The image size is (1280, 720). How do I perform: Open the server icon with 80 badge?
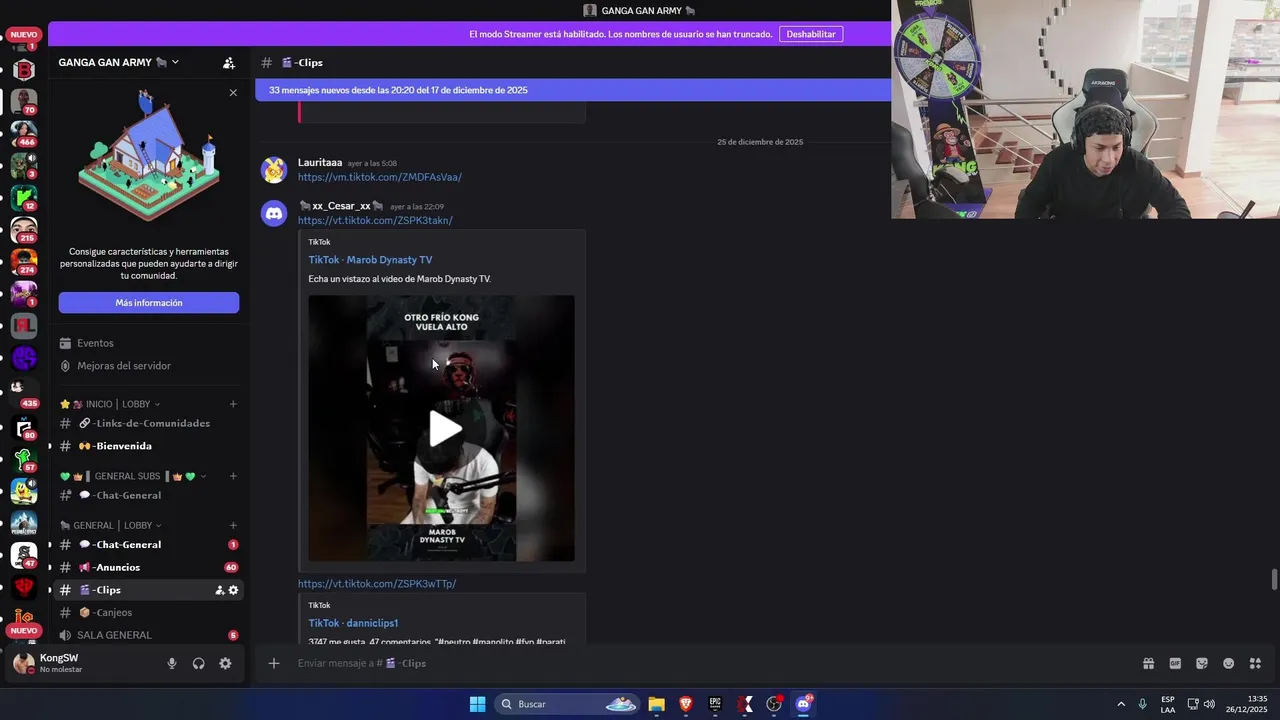[x=24, y=427]
